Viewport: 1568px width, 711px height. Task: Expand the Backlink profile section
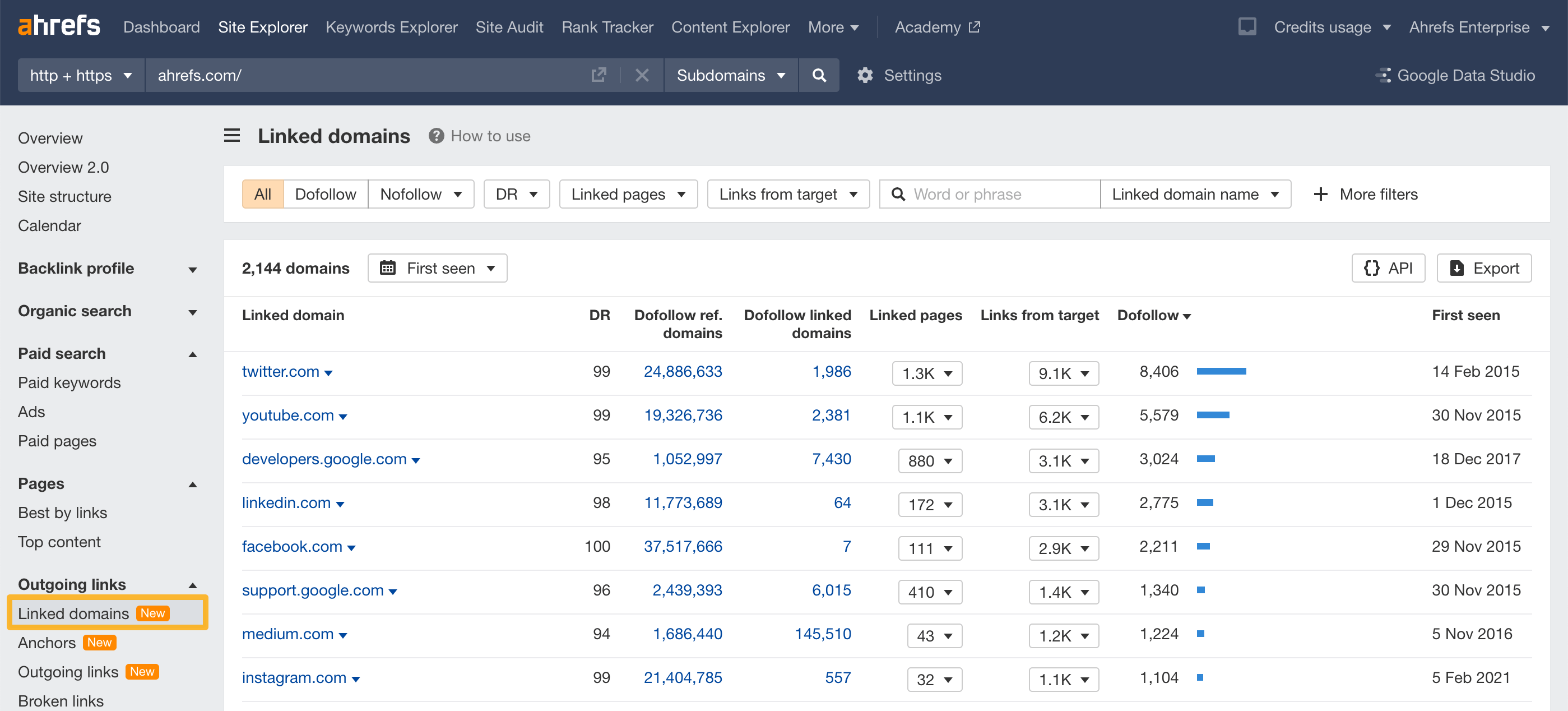click(x=107, y=268)
